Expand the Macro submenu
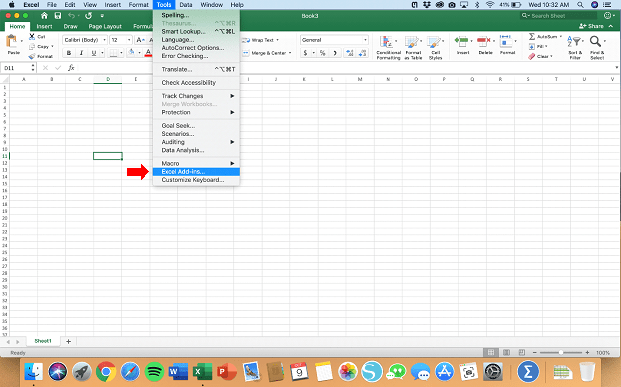The image size is (621, 387). pos(196,163)
